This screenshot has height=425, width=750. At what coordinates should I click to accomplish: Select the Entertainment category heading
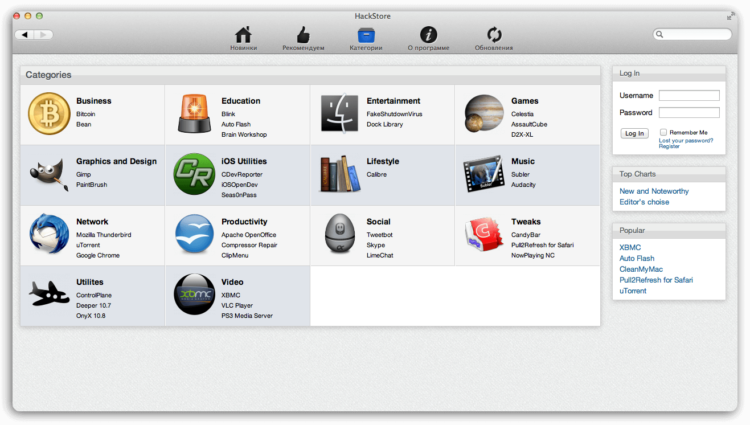click(x=393, y=101)
